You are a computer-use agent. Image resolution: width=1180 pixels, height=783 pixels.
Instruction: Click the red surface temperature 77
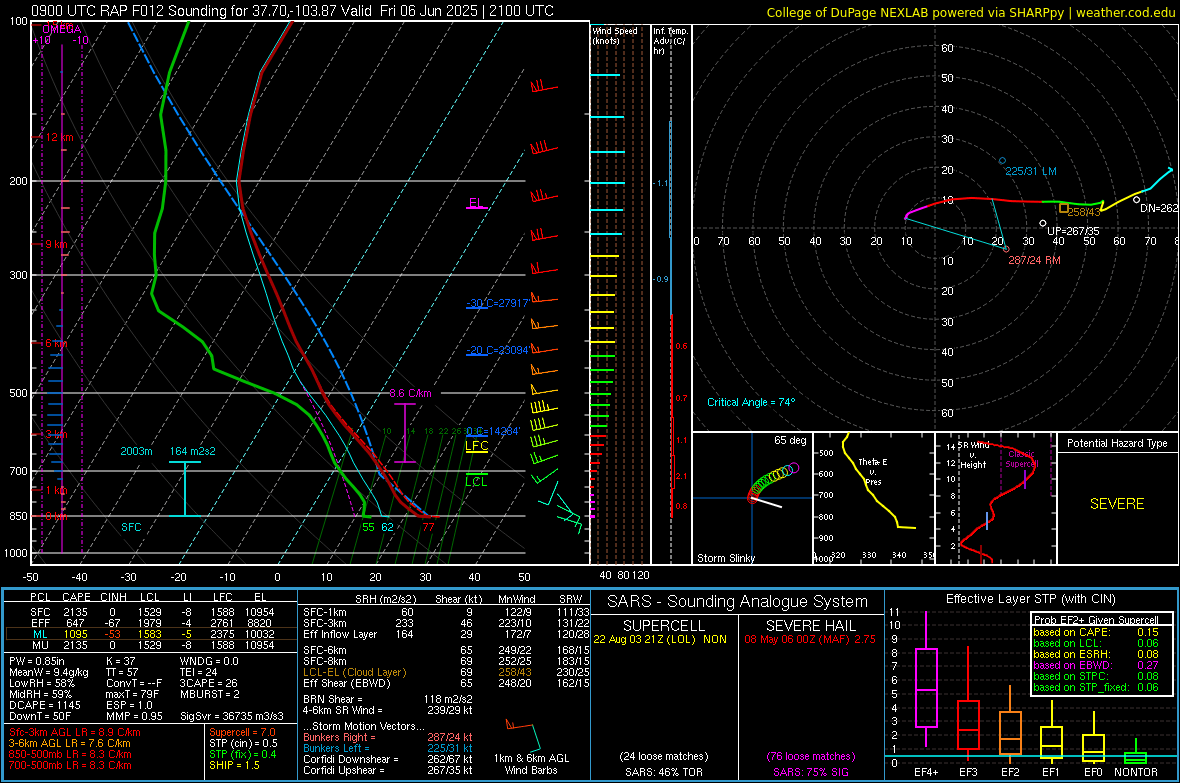(428, 527)
